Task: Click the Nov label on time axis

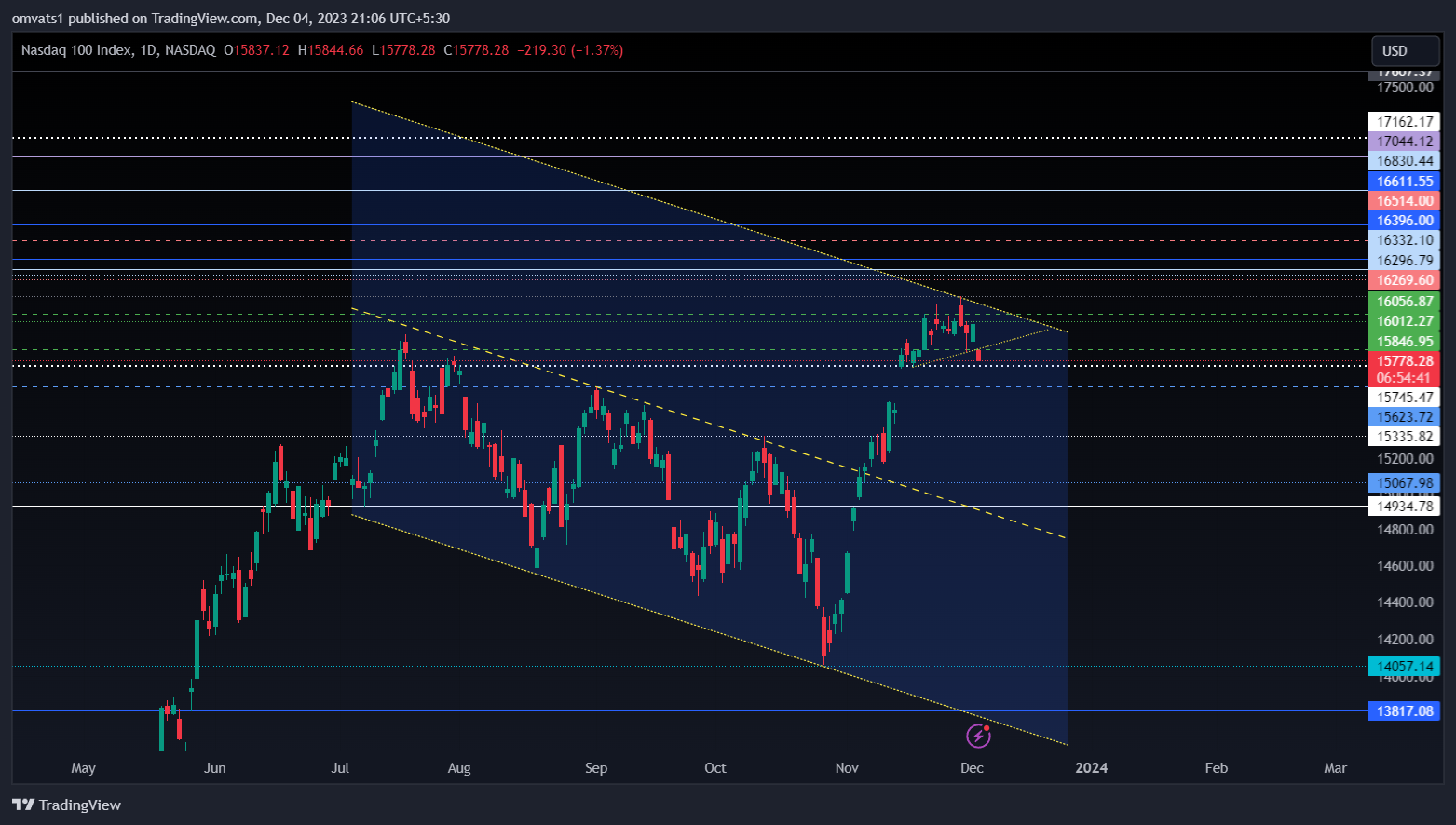Action: [x=847, y=768]
